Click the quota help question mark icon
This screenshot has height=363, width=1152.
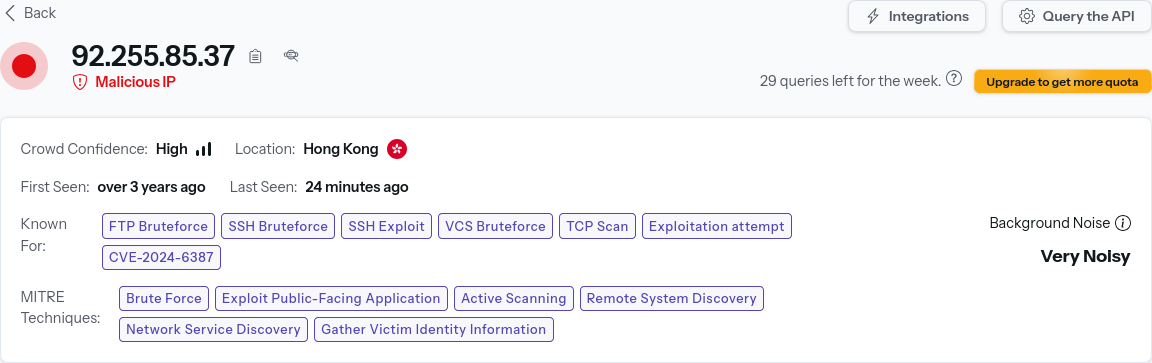[x=954, y=79]
